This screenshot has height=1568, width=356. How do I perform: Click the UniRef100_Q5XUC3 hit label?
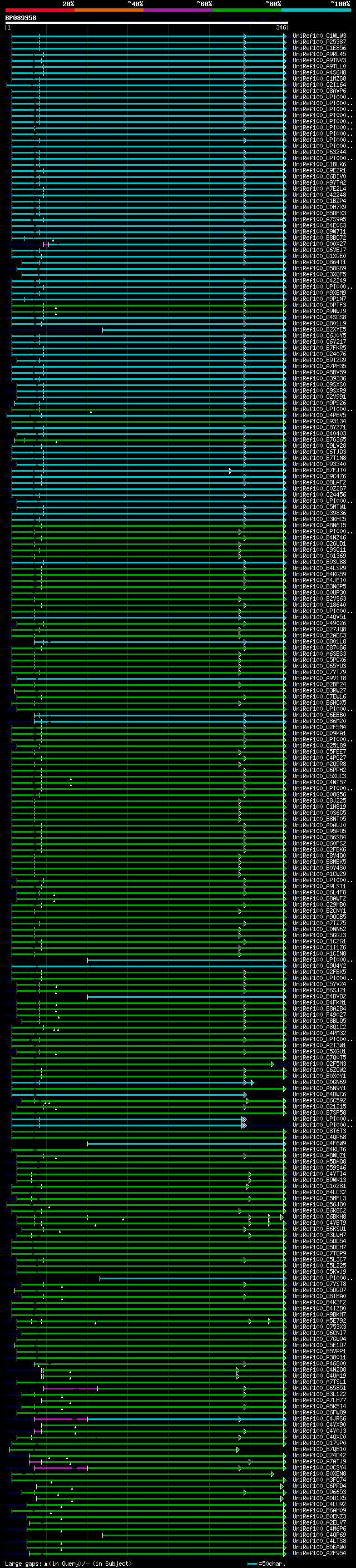click(x=319, y=776)
